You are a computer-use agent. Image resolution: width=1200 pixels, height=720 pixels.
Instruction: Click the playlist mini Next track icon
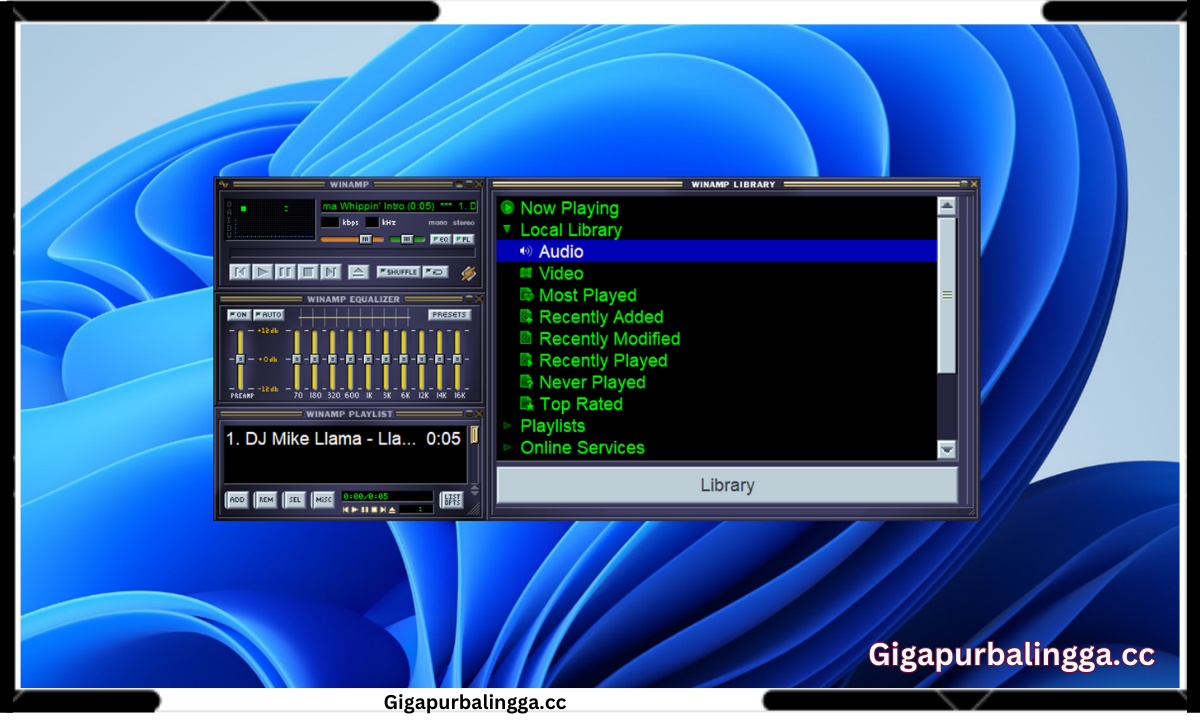point(383,510)
